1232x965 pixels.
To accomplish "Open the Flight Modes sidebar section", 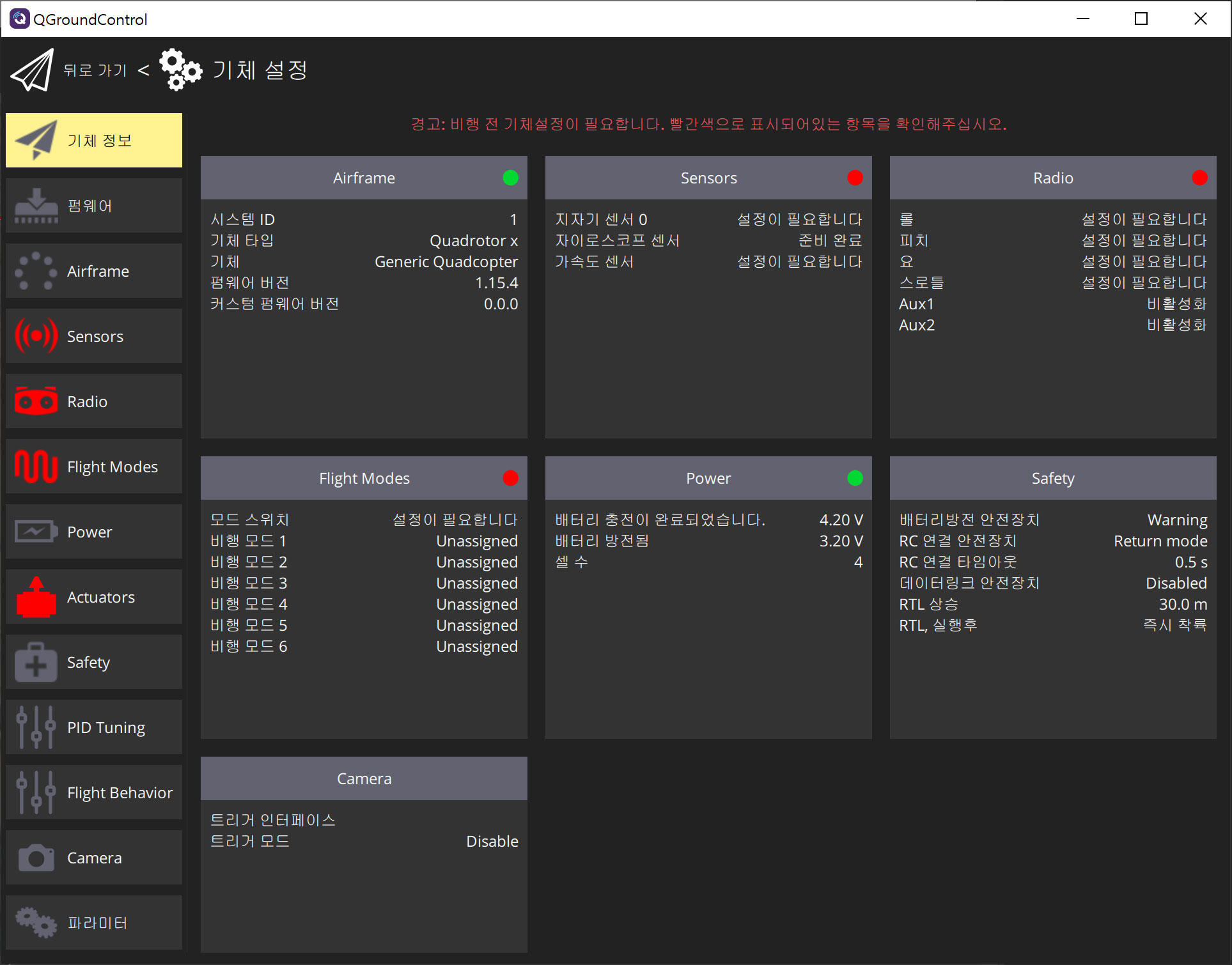I will [x=94, y=467].
